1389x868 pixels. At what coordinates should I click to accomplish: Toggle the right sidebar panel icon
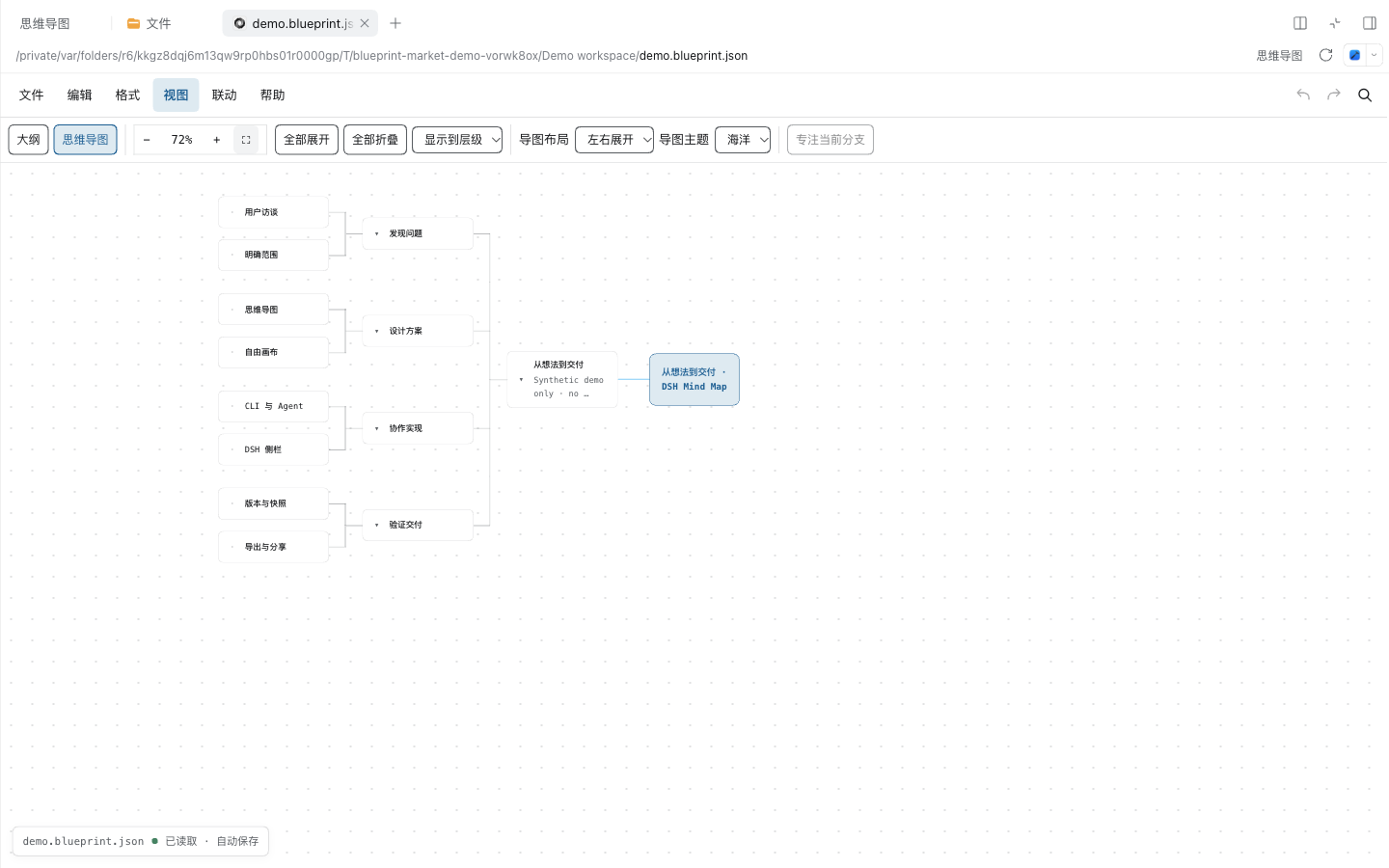point(1370,23)
